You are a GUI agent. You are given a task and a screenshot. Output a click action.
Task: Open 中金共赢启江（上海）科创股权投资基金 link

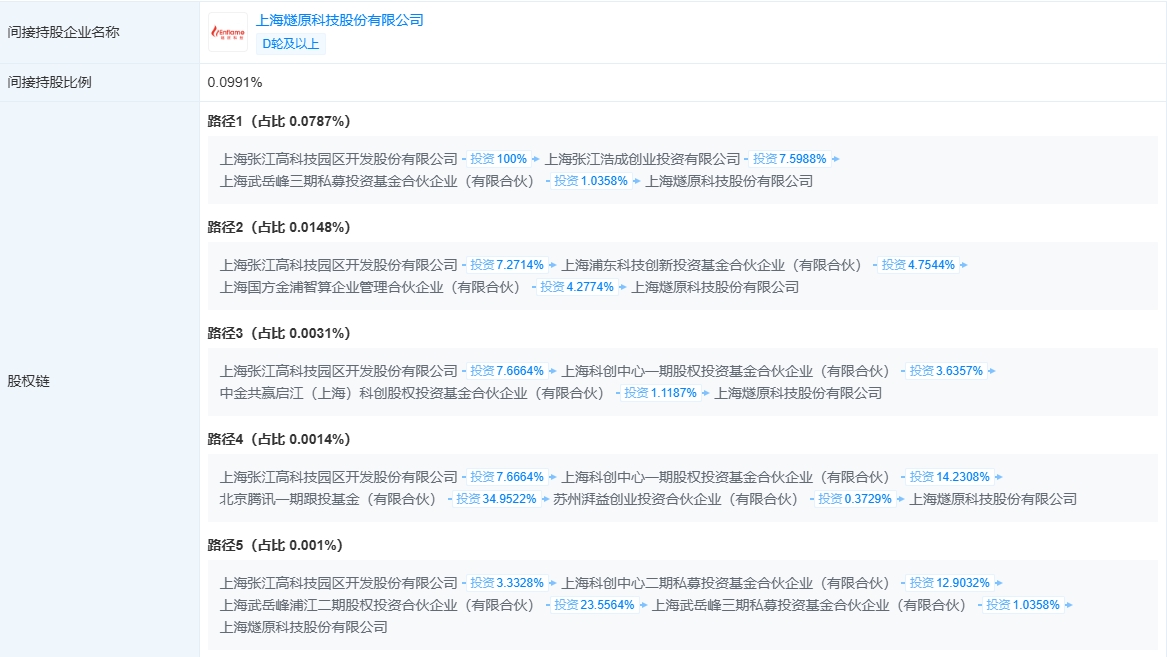[x=412, y=394]
